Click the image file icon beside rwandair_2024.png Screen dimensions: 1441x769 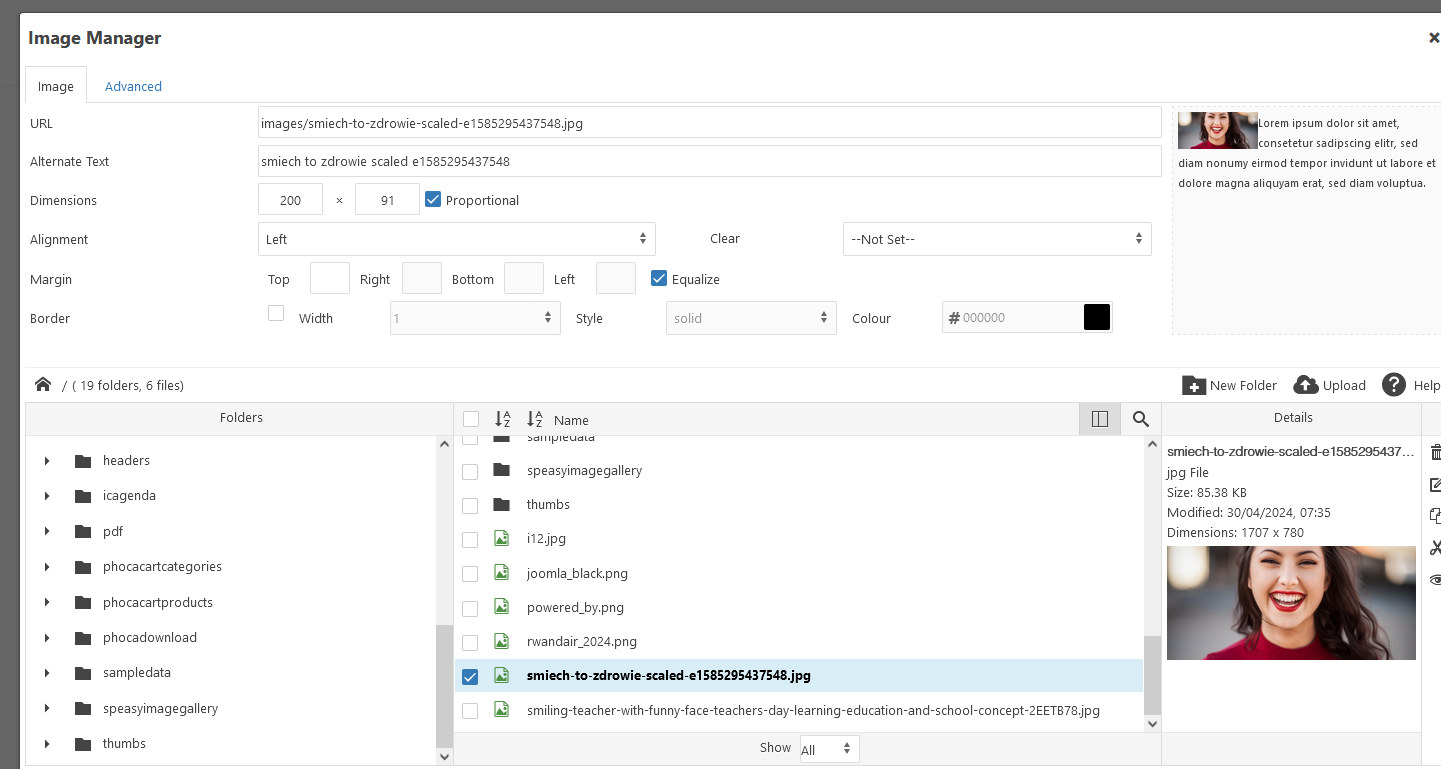502,641
